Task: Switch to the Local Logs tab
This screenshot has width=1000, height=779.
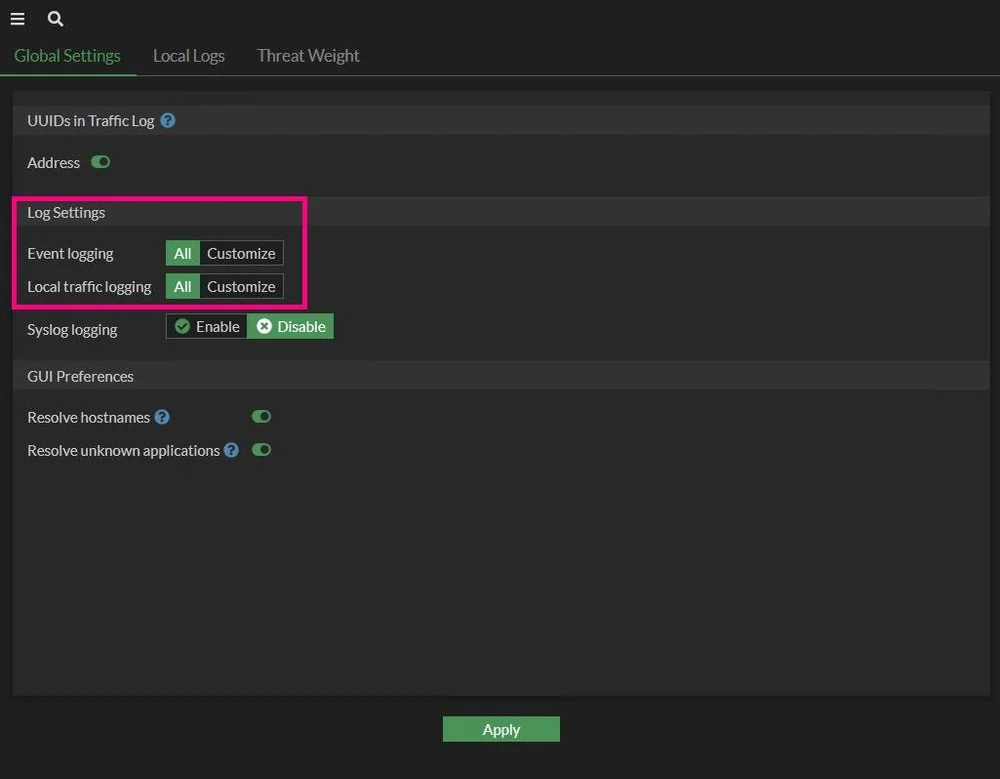Action: 188,56
